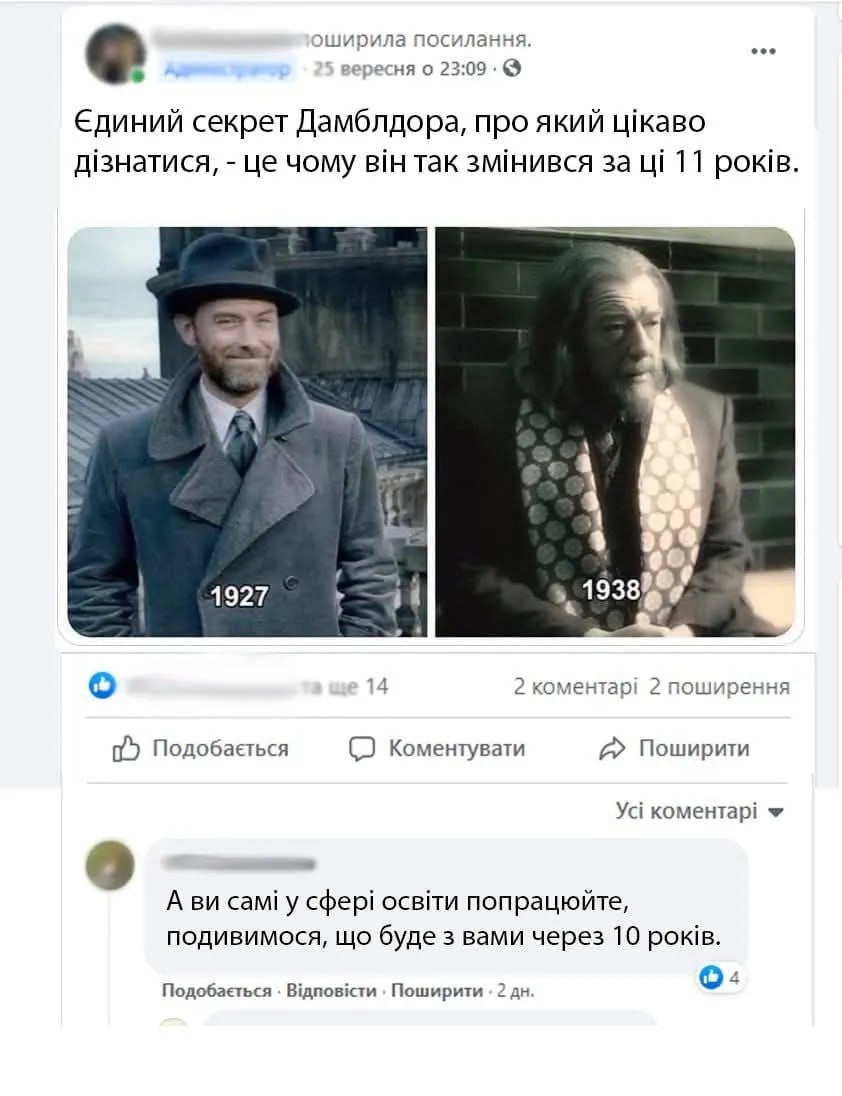The height and width of the screenshot is (1096, 842).
Task: Click the blue like reaction icon under the post
Action: point(102,686)
